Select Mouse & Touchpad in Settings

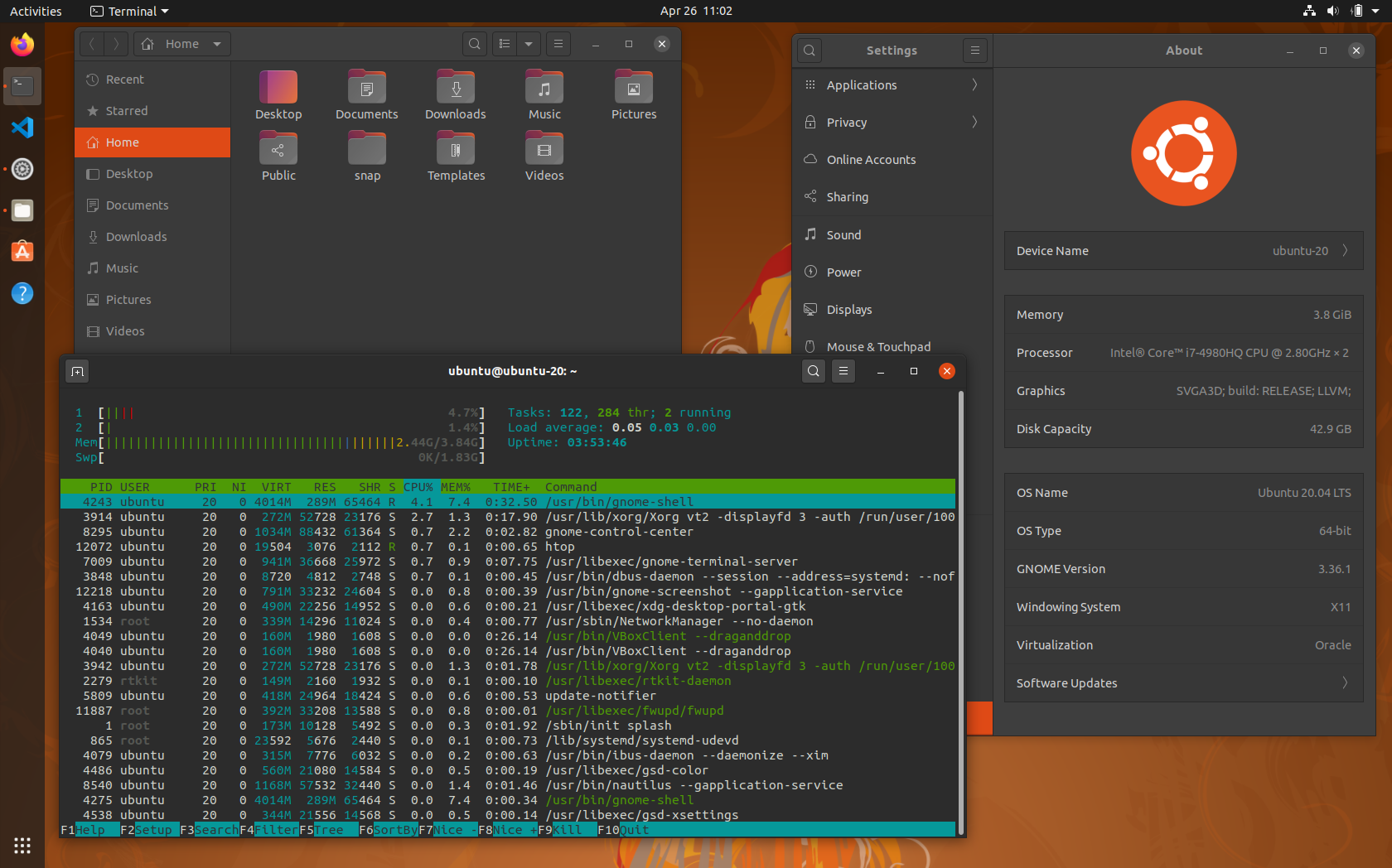892,347
